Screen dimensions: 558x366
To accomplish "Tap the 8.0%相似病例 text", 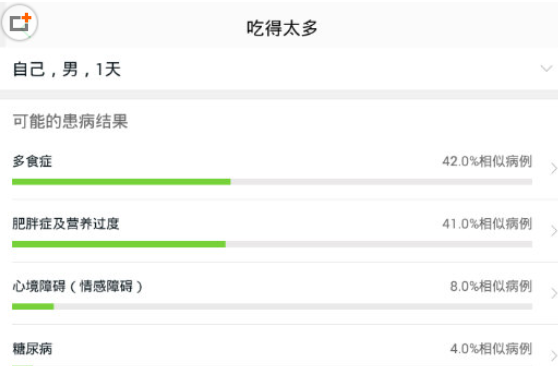I will 491,286.
